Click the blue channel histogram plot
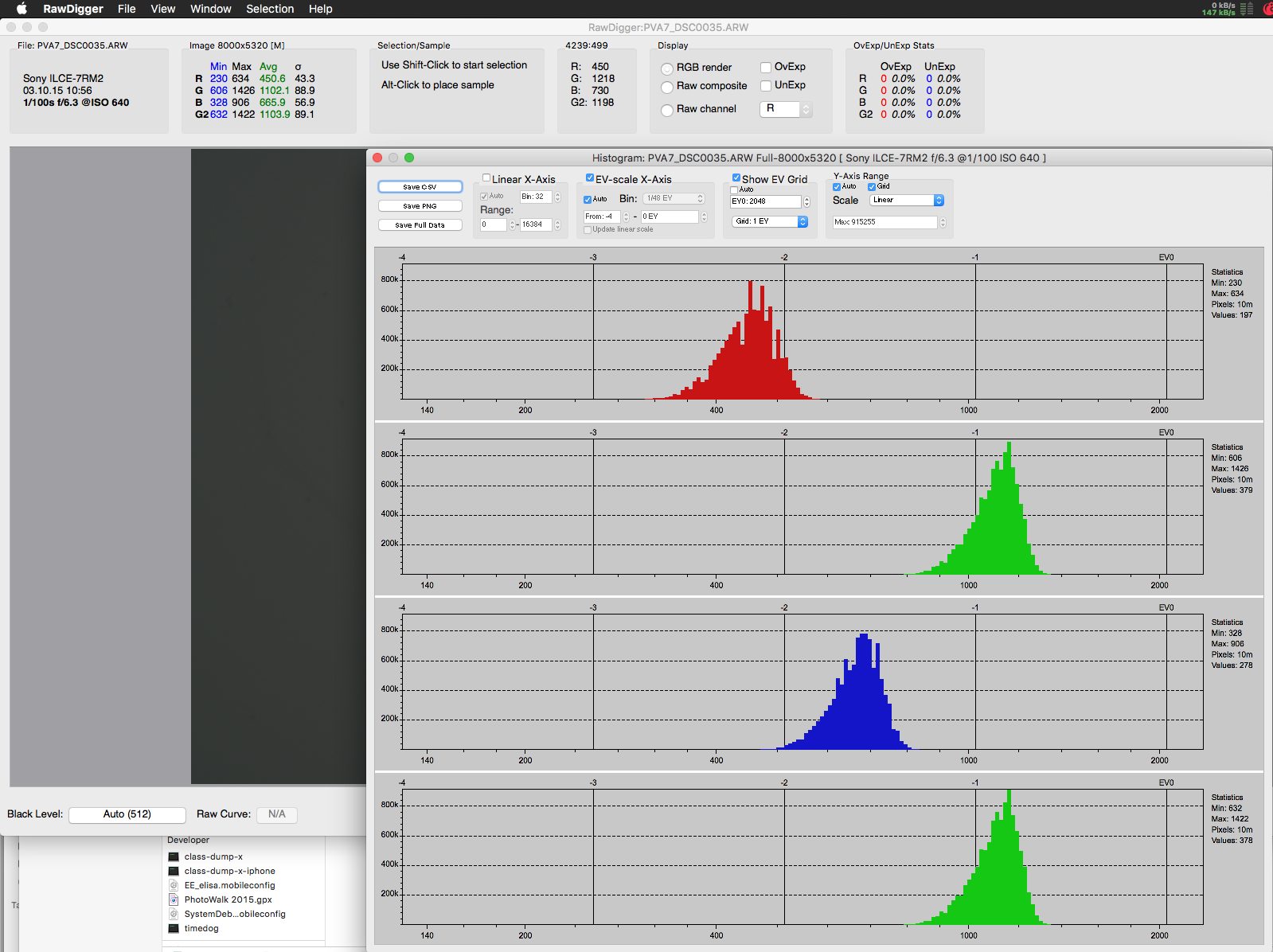This screenshot has height=952, width=1273. point(802,682)
